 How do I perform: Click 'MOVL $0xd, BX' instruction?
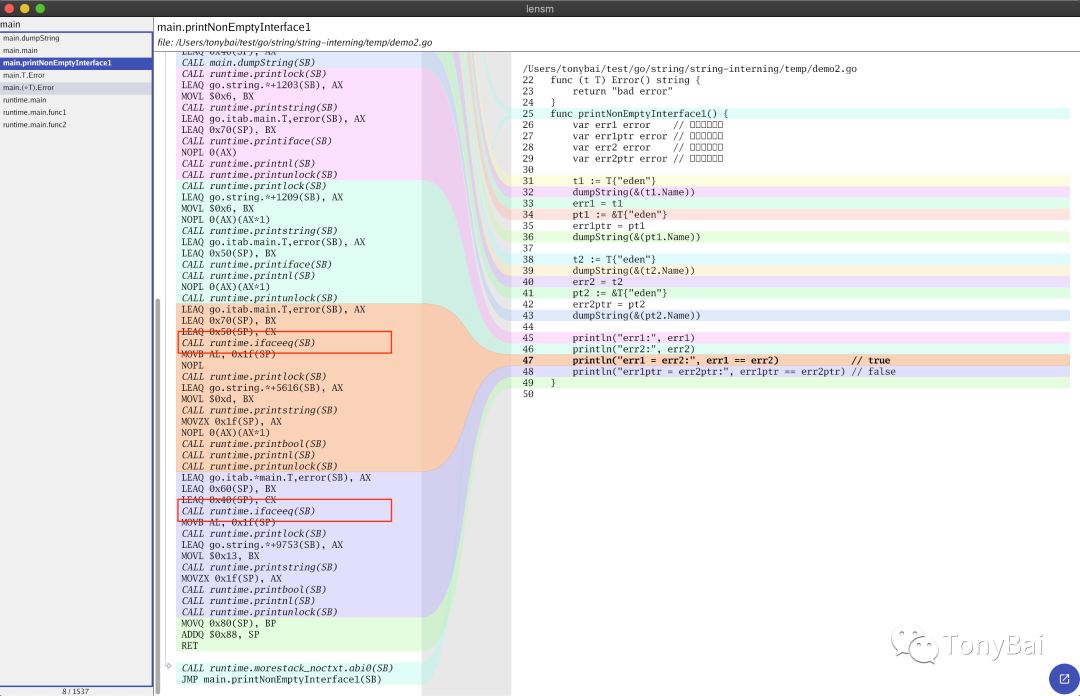coord(218,399)
